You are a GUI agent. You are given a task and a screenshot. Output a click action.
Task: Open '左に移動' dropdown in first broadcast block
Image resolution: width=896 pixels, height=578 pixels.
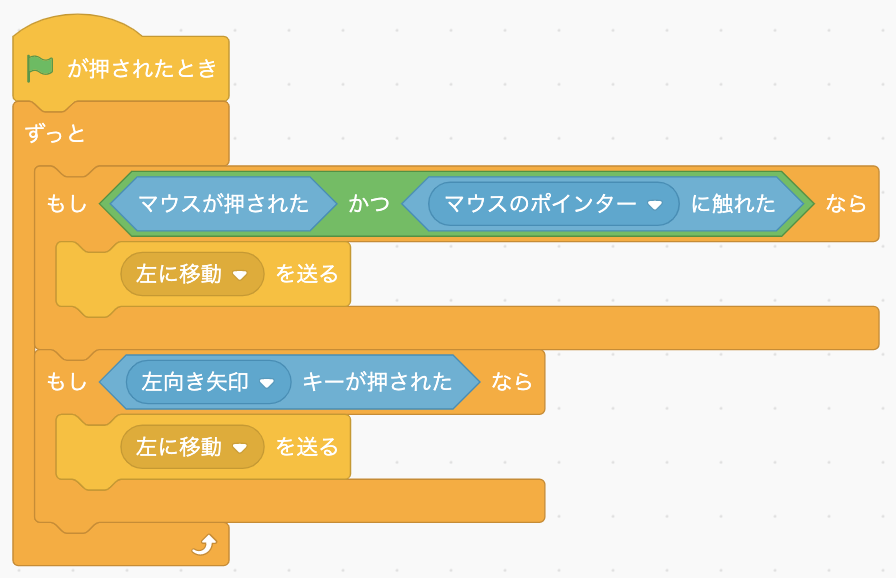pyautogui.click(x=240, y=275)
